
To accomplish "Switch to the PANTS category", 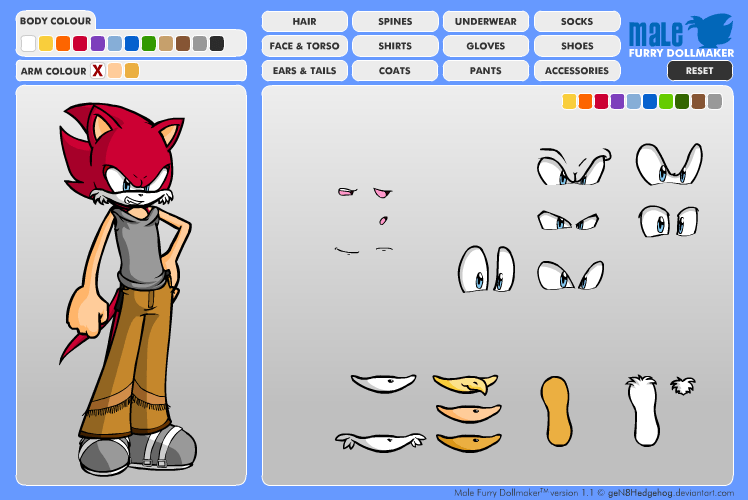I will pos(486,71).
